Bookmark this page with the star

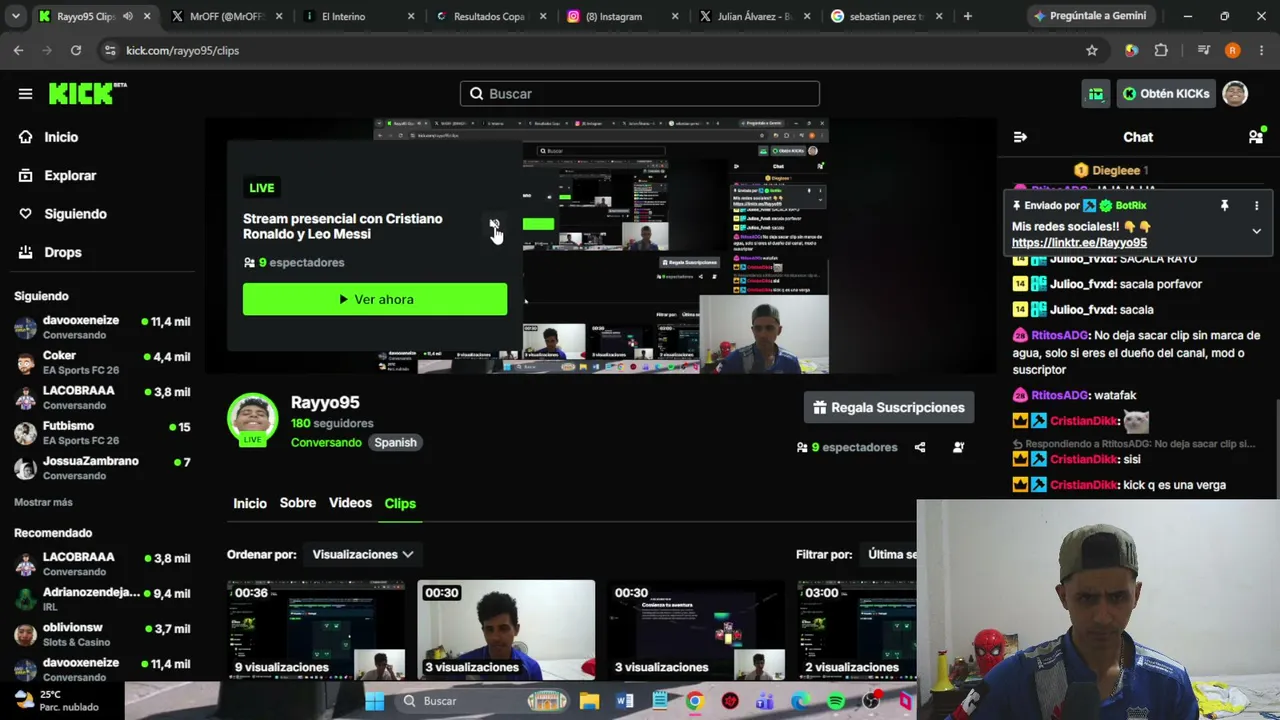pos(1092,50)
